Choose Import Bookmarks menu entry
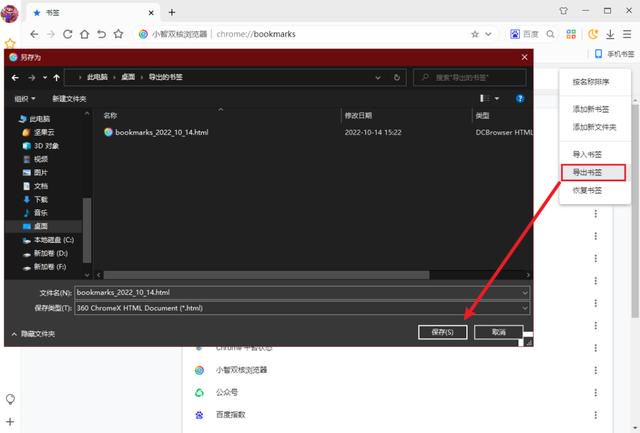 [x=587, y=154]
